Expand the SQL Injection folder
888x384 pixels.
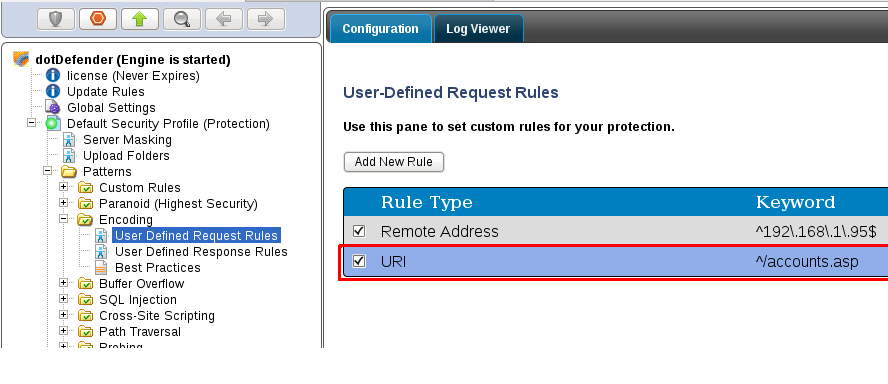[x=63, y=298]
